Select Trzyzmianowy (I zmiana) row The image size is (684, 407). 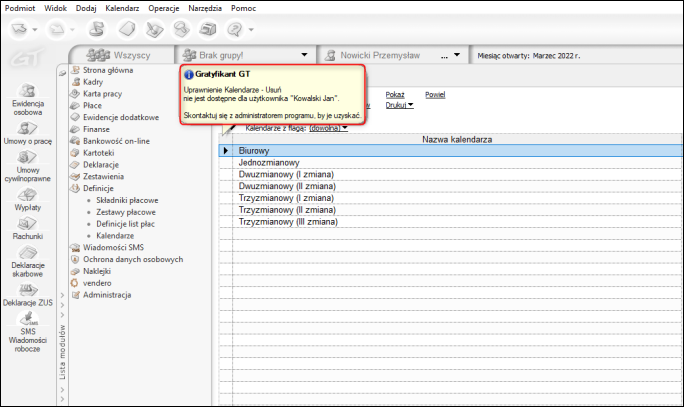coord(451,198)
